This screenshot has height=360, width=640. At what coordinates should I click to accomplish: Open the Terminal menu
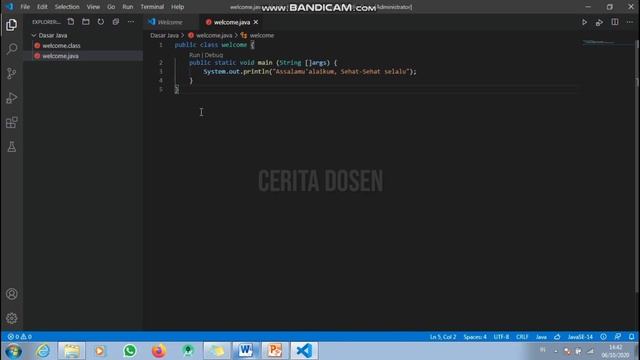click(152, 7)
